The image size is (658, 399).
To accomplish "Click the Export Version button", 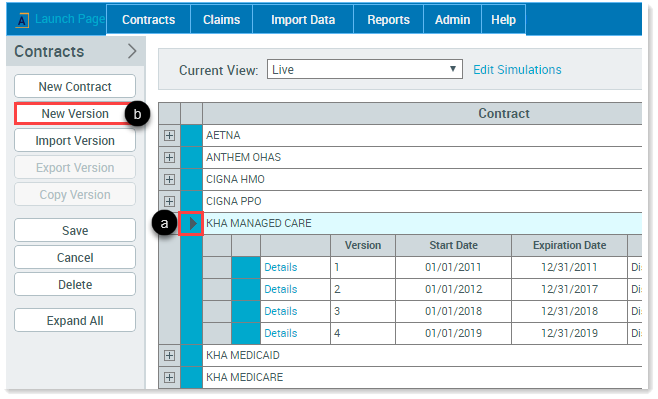I will point(75,167).
